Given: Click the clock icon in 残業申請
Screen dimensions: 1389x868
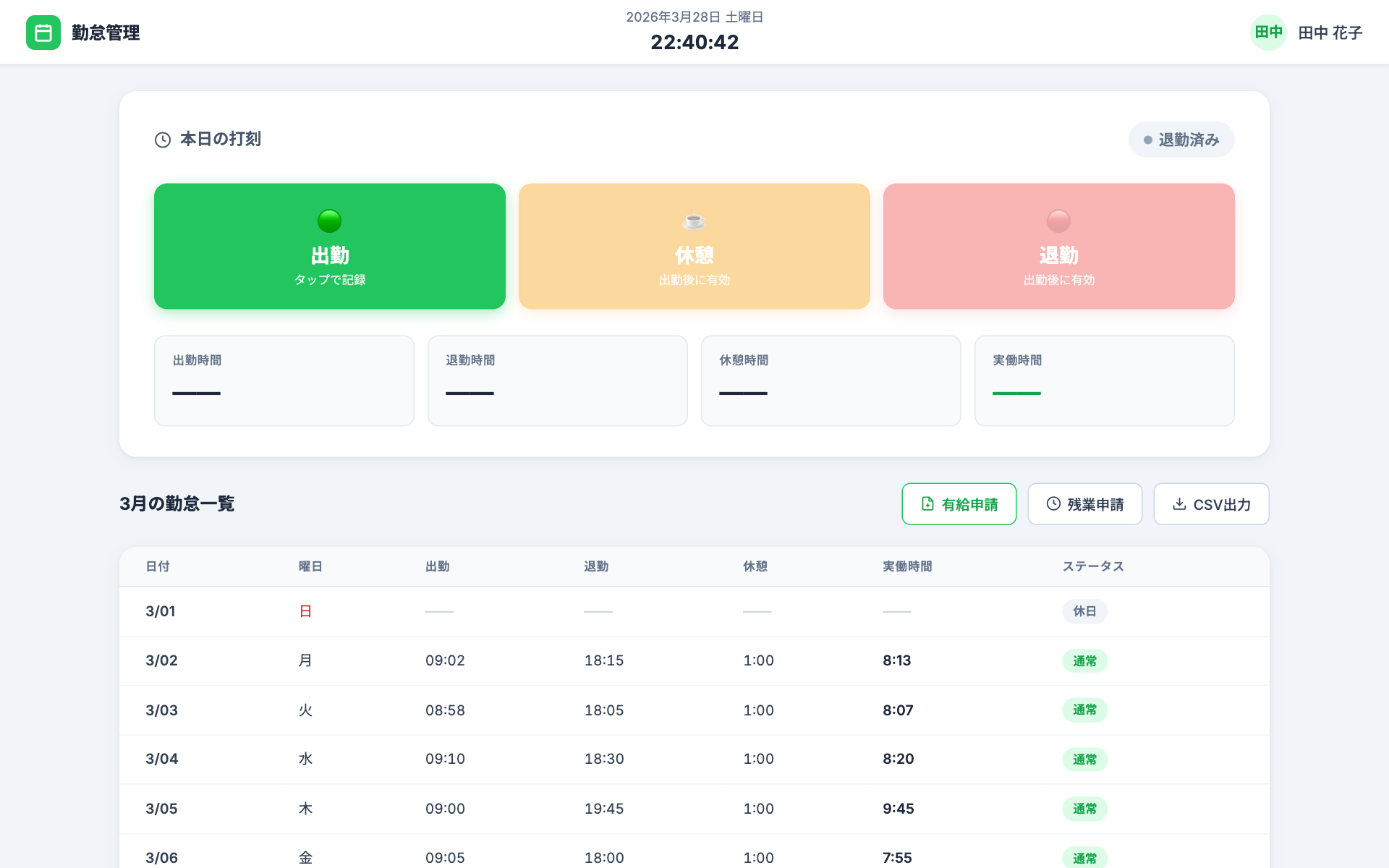Looking at the screenshot, I should [x=1053, y=504].
